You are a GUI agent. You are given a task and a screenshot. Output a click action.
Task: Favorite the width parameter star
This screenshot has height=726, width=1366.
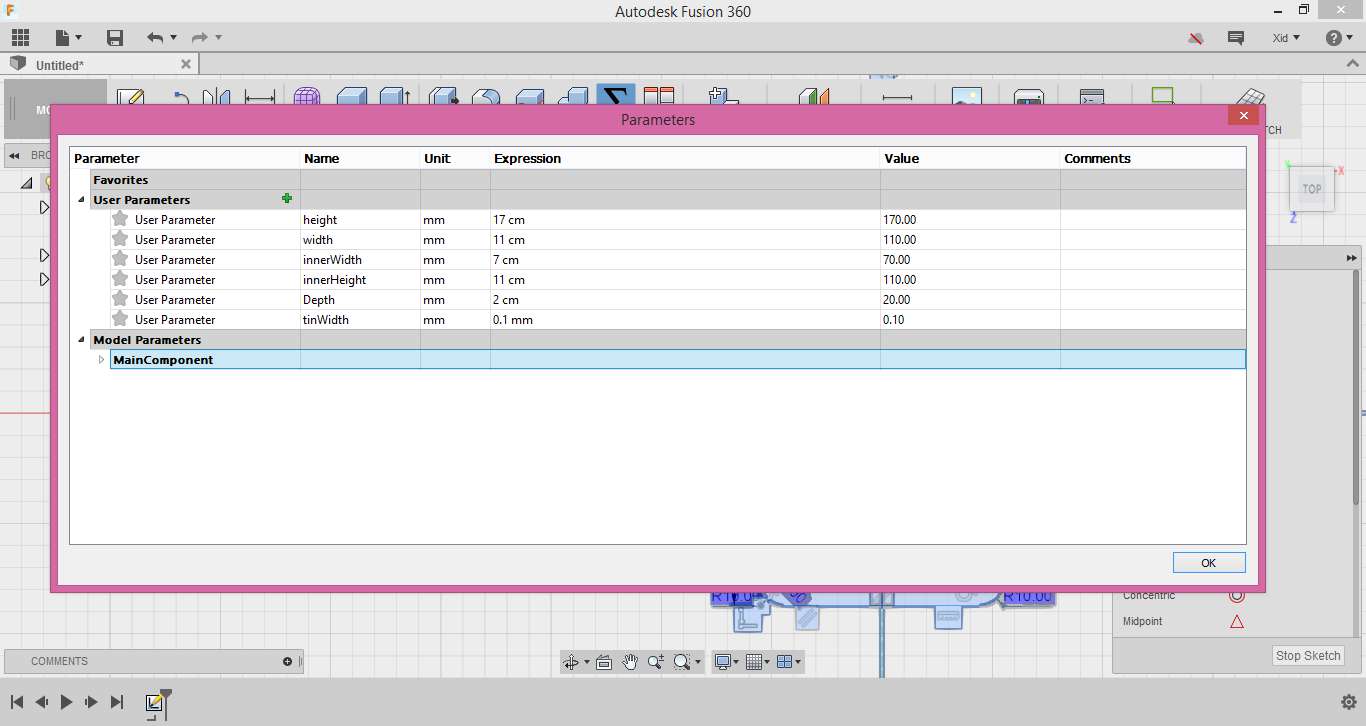coord(120,239)
